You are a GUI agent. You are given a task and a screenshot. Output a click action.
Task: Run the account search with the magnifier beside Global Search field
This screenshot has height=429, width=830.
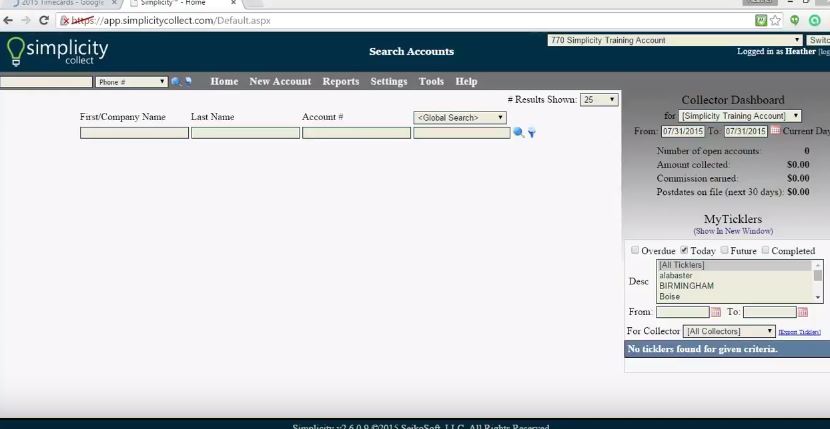[x=519, y=132]
